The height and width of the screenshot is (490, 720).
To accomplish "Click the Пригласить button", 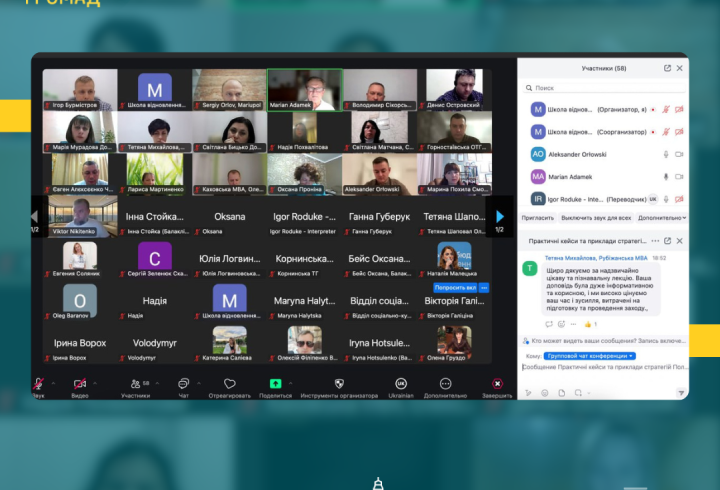I will pyautogui.click(x=538, y=218).
